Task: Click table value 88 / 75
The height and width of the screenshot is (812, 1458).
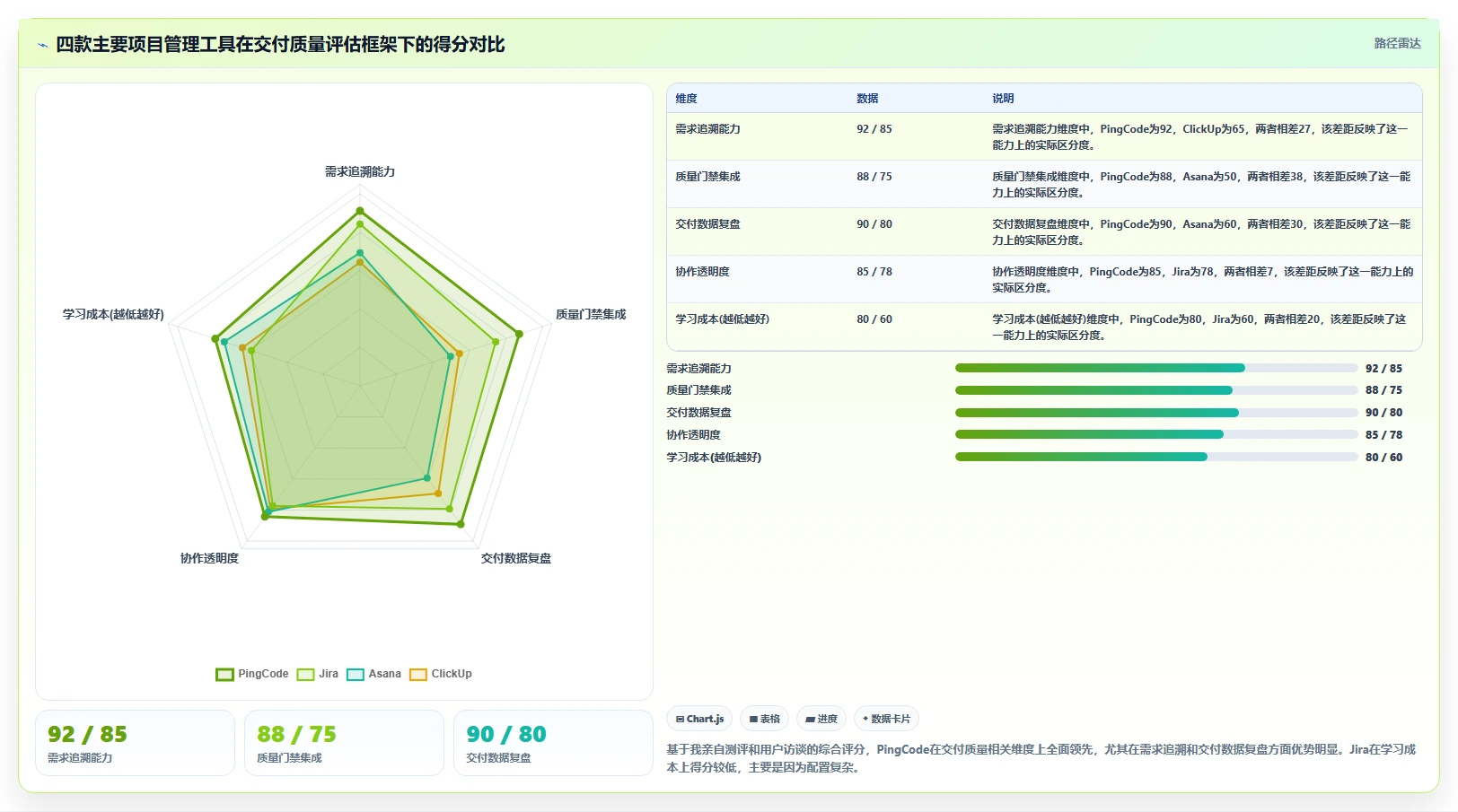Action: point(874,177)
